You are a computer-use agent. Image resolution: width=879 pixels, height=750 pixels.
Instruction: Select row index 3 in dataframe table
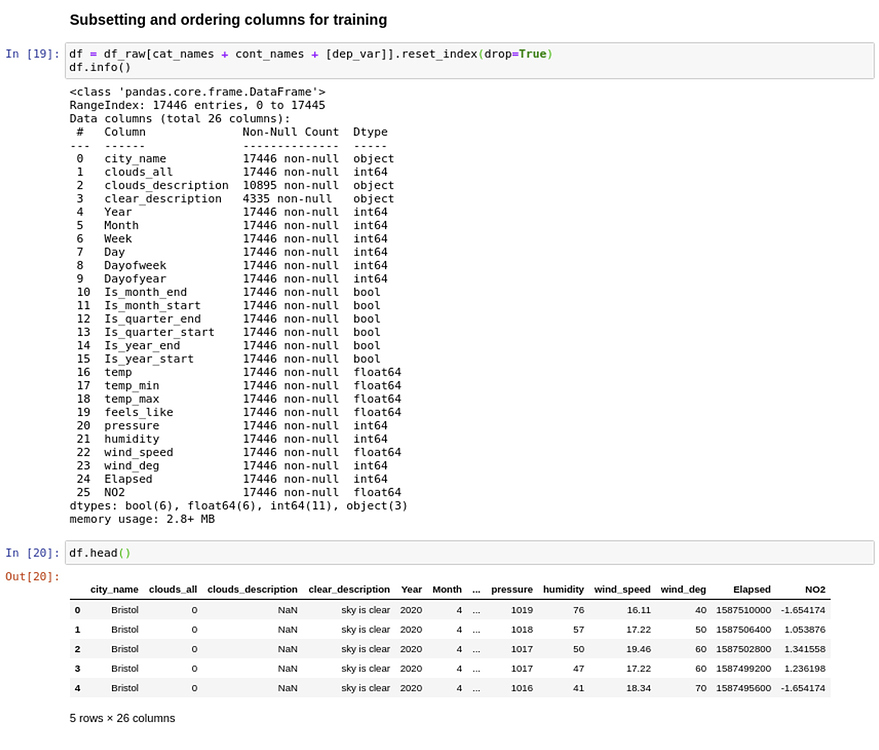(77, 668)
